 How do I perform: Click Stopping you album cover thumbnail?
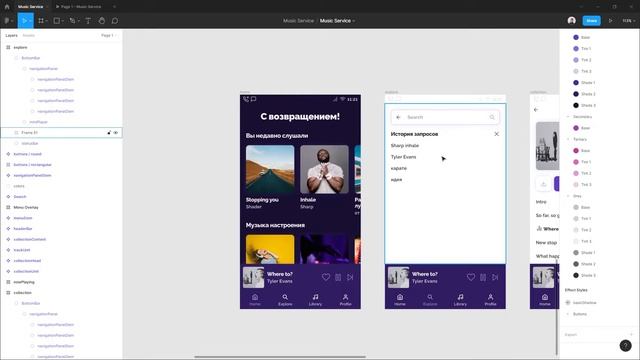(x=270, y=169)
